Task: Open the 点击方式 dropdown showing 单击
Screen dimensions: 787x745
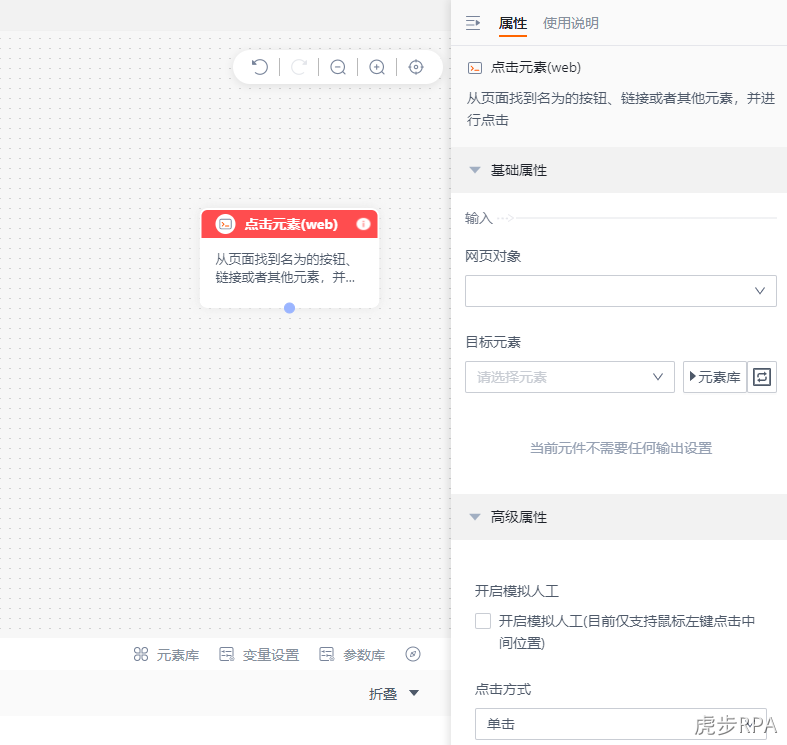Action: tap(620, 724)
